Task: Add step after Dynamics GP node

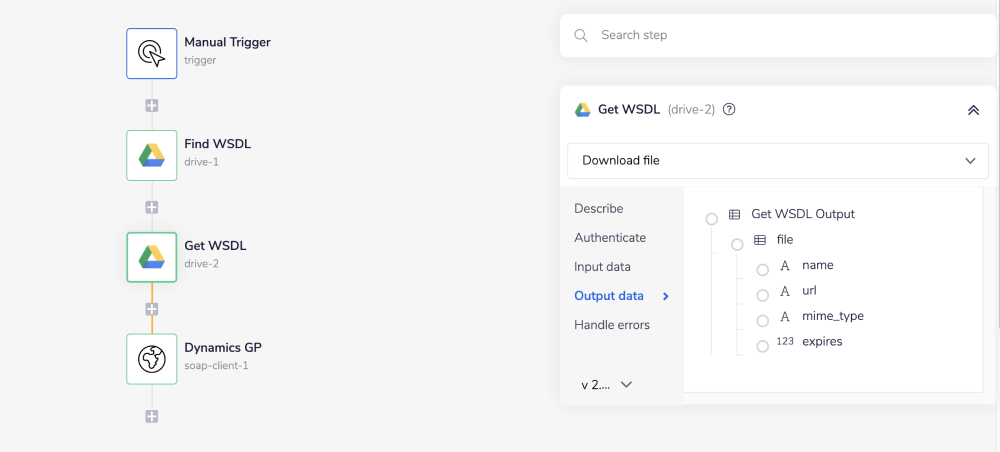Action: tap(152, 416)
